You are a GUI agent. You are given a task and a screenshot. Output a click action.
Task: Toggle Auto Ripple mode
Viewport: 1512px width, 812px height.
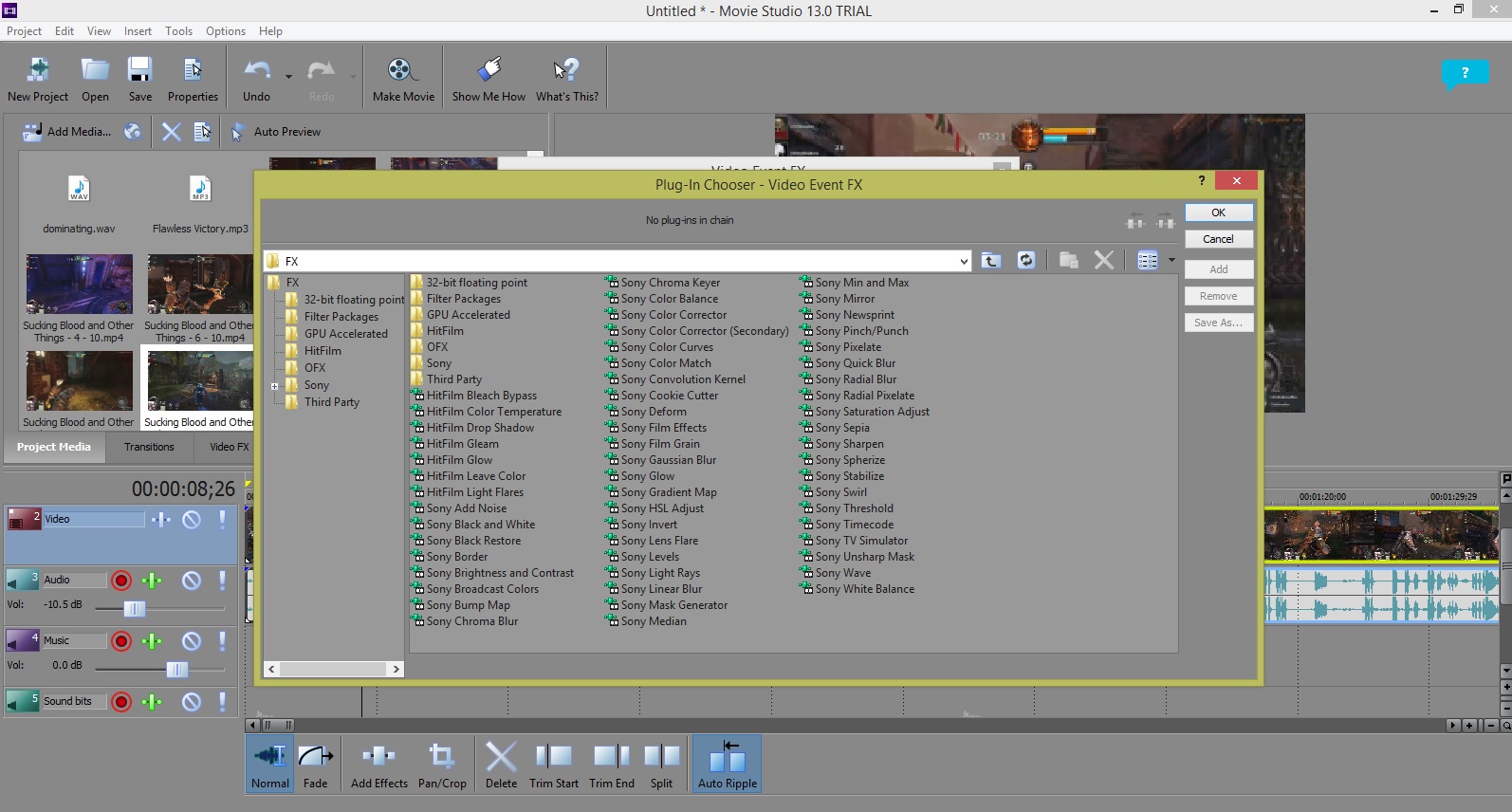click(x=728, y=764)
